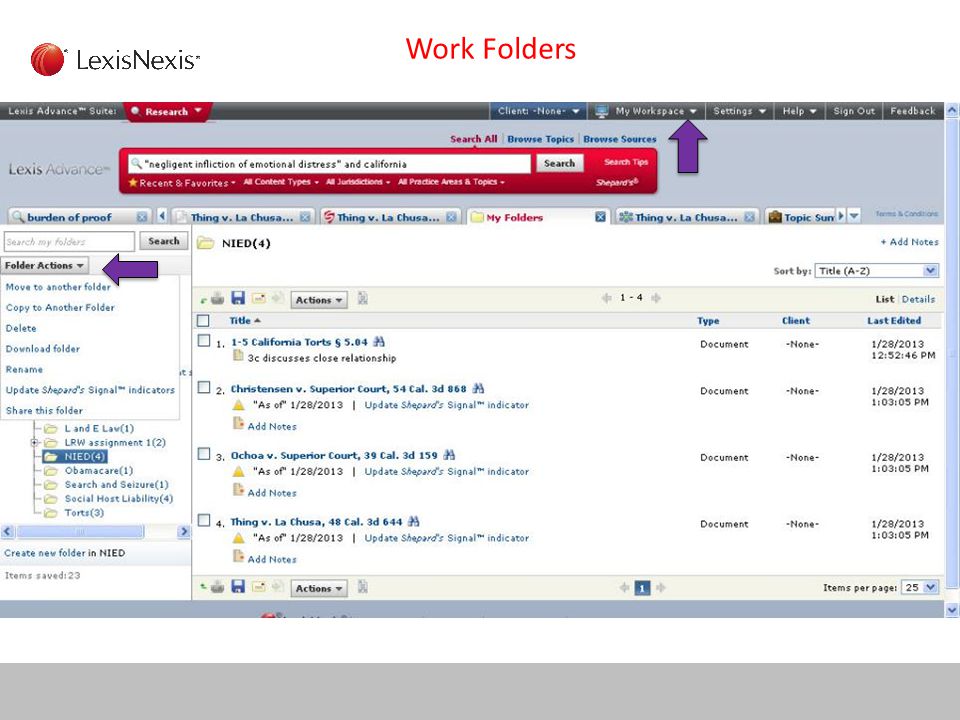Check the box for Ochoa v. Superior Court
This screenshot has width=960, height=720.
click(204, 454)
